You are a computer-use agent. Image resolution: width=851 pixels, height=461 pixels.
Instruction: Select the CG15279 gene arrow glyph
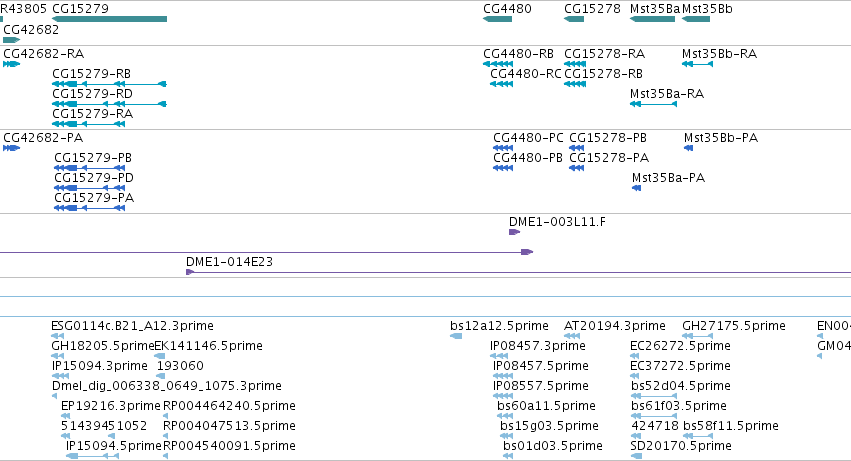tap(109, 19)
